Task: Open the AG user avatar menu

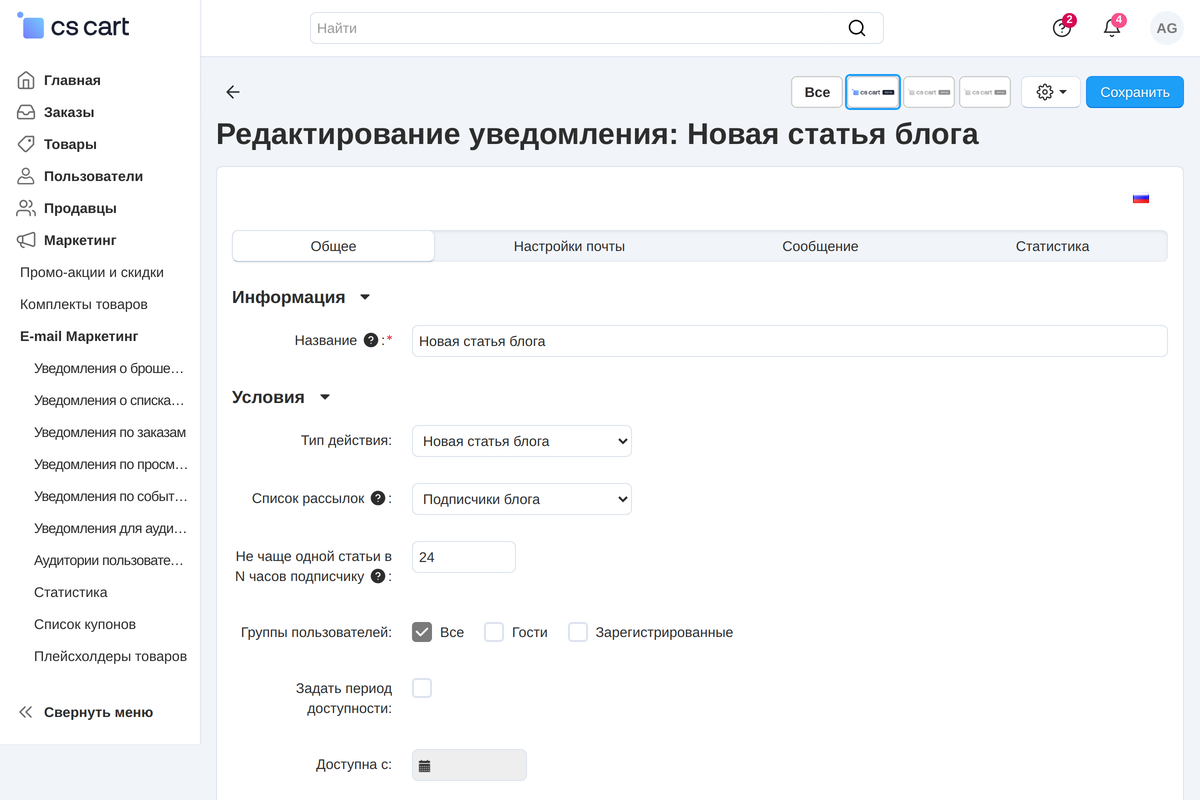Action: [x=1167, y=28]
